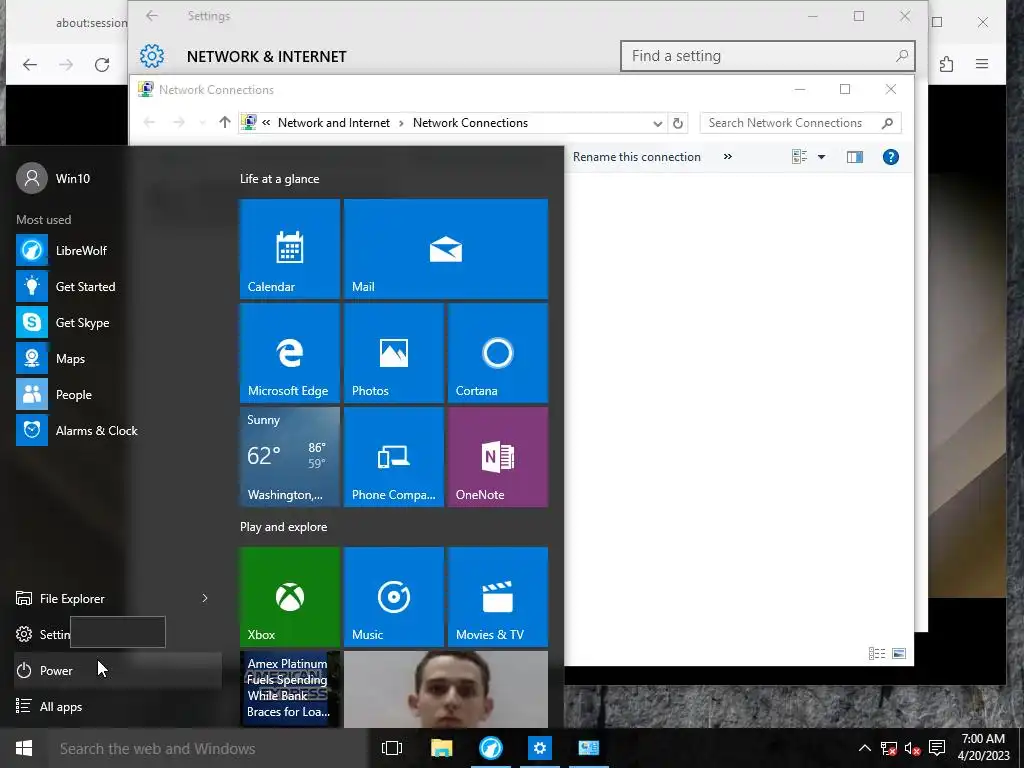Click Network Connections breadcrumb

click(470, 123)
